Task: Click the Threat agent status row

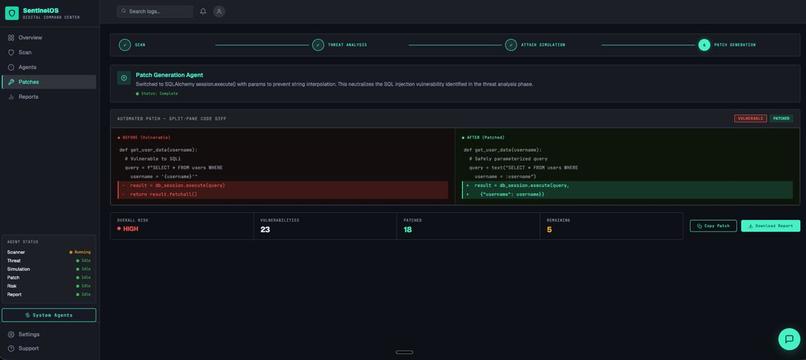Action: click(49, 261)
